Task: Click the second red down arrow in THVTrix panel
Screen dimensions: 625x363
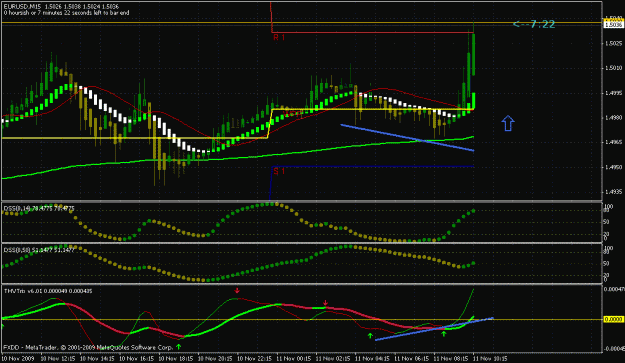Action: coord(325,303)
